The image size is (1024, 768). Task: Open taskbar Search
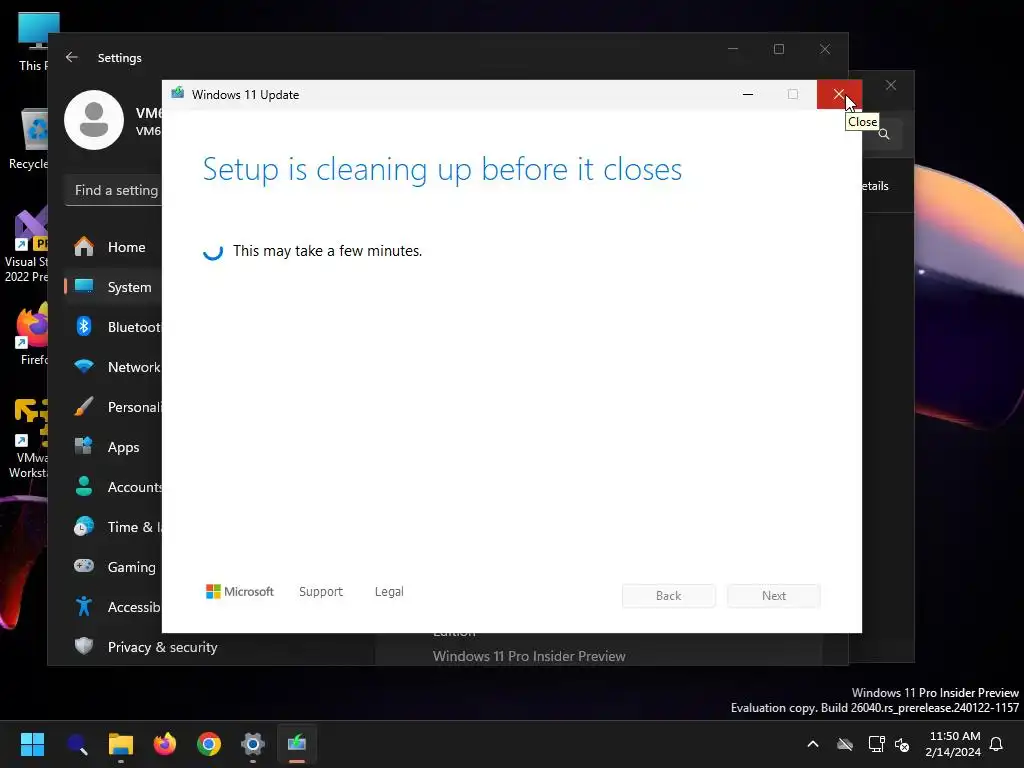point(77,744)
